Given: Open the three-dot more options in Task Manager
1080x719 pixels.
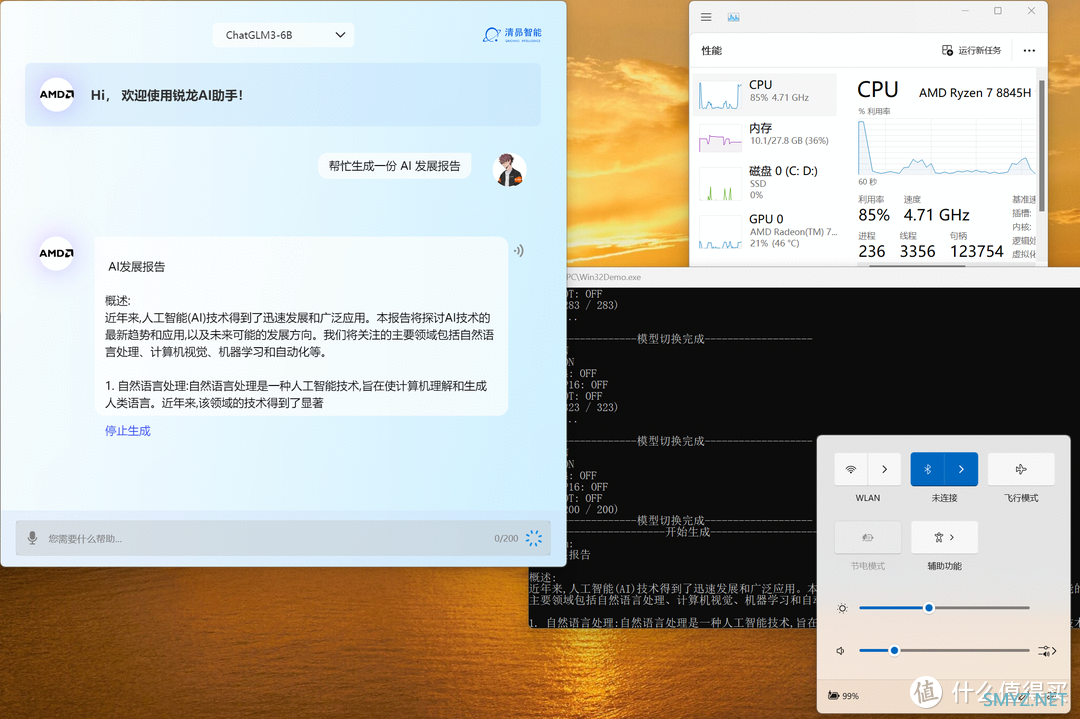Looking at the screenshot, I should pos(1029,50).
